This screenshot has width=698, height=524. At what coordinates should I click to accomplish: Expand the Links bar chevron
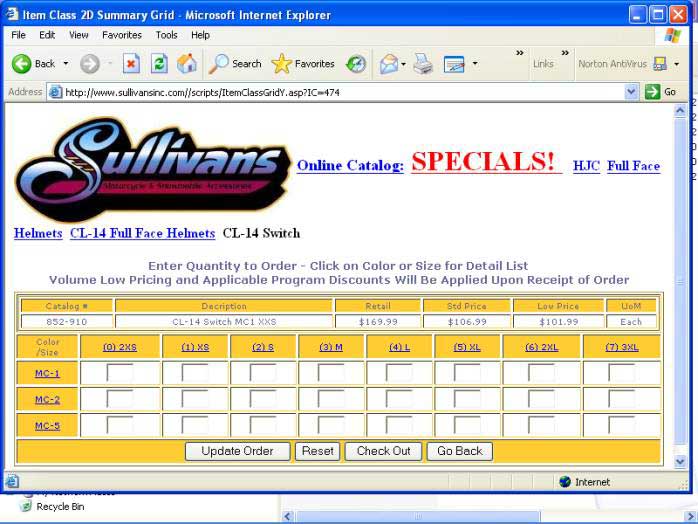tap(565, 53)
